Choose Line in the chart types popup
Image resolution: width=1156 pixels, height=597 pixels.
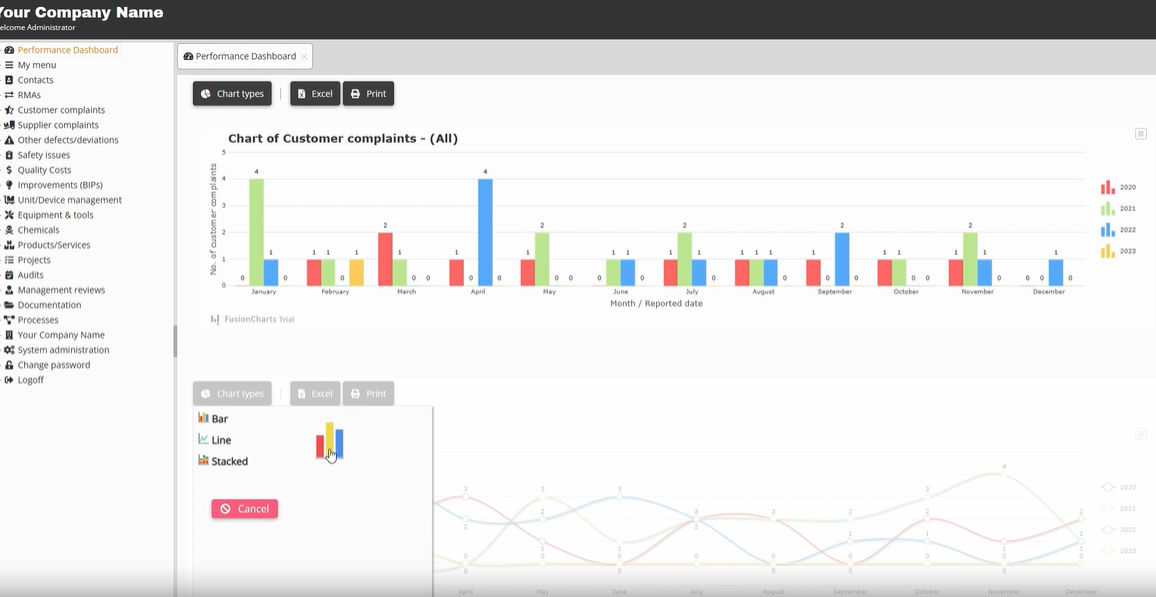[215, 440]
